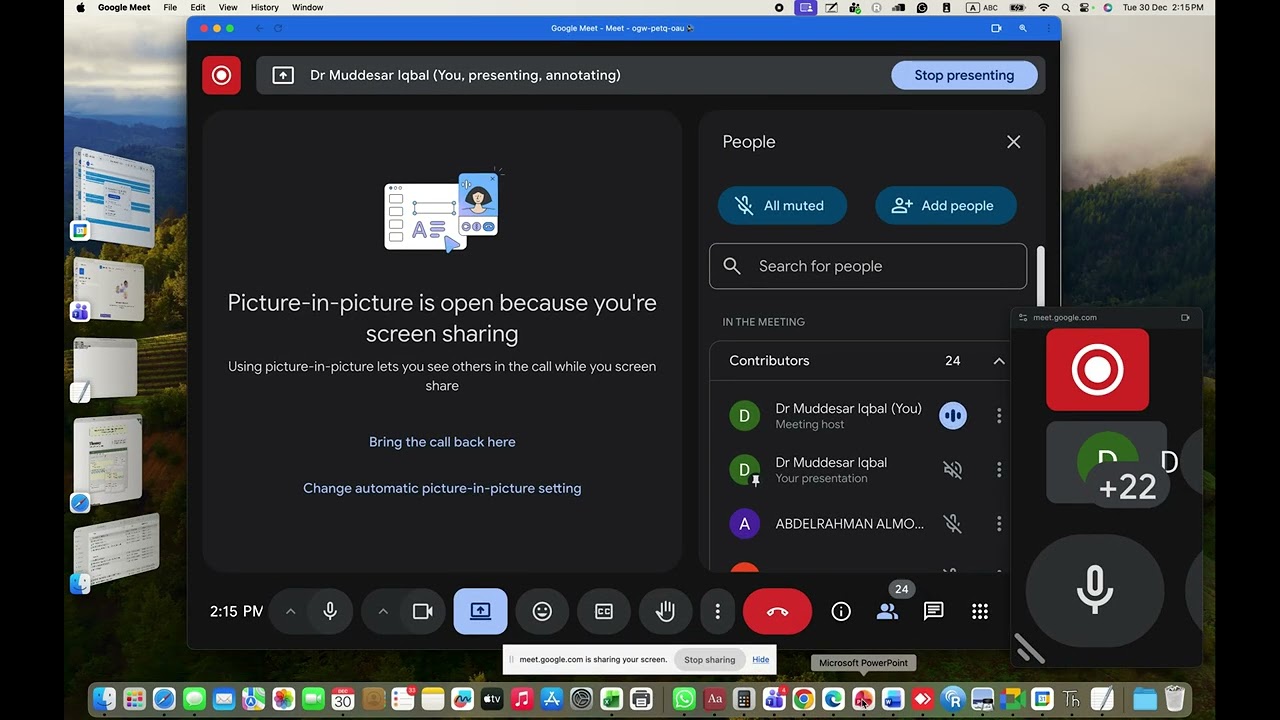Open Finder from the dock
This screenshot has width=1280, height=720.
pos(104,699)
